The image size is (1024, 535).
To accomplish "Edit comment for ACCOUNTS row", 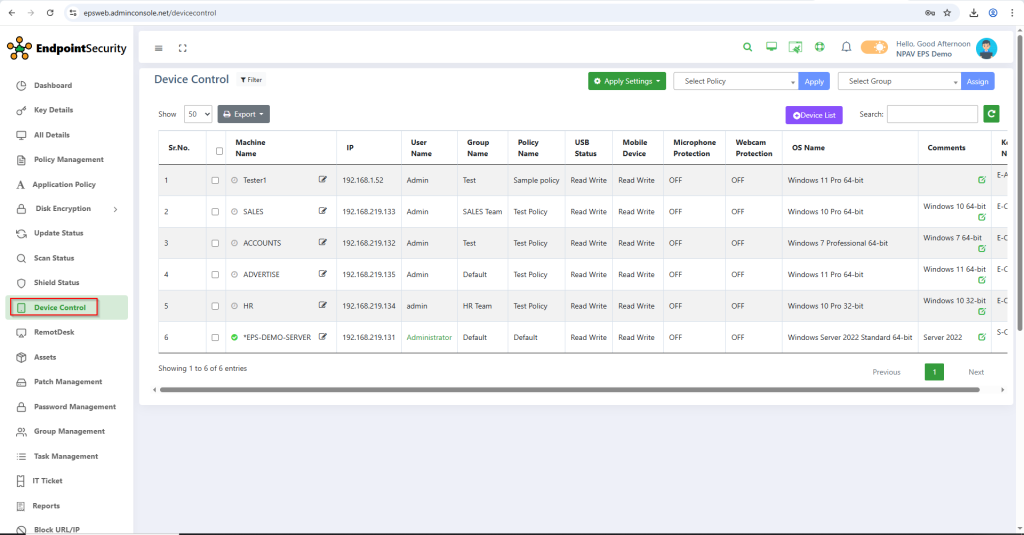I will coord(981,248).
